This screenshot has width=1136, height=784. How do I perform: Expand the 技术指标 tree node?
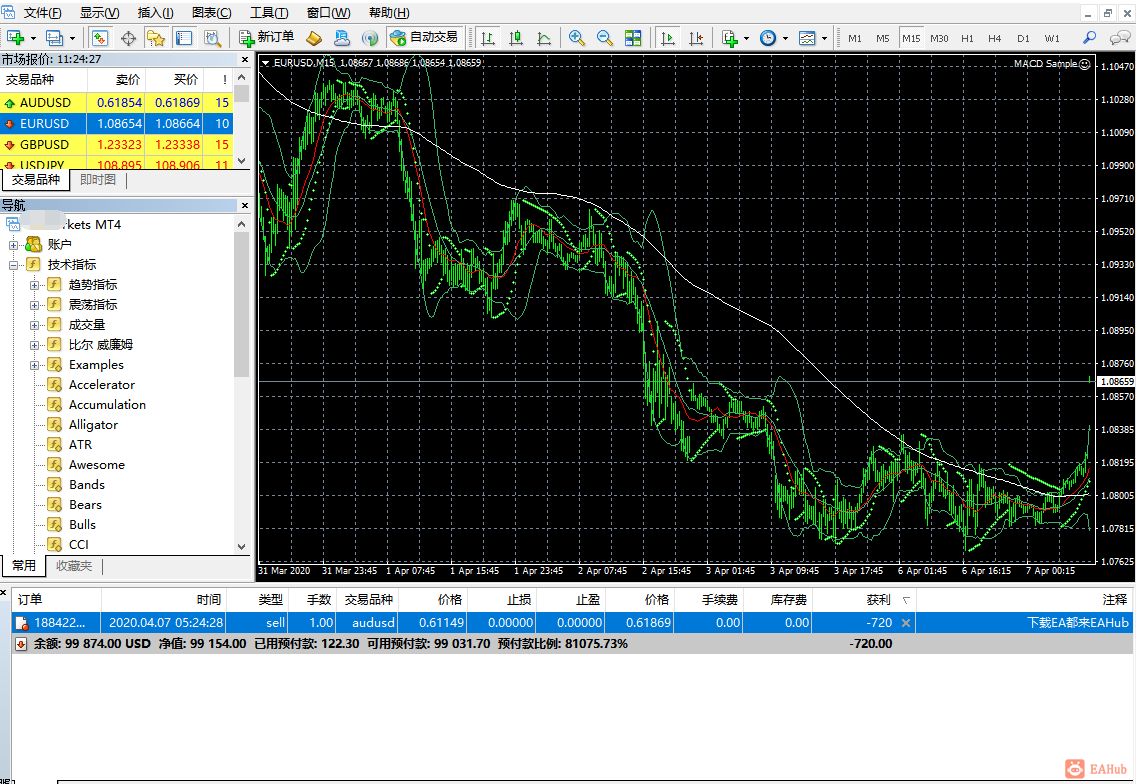(14, 265)
